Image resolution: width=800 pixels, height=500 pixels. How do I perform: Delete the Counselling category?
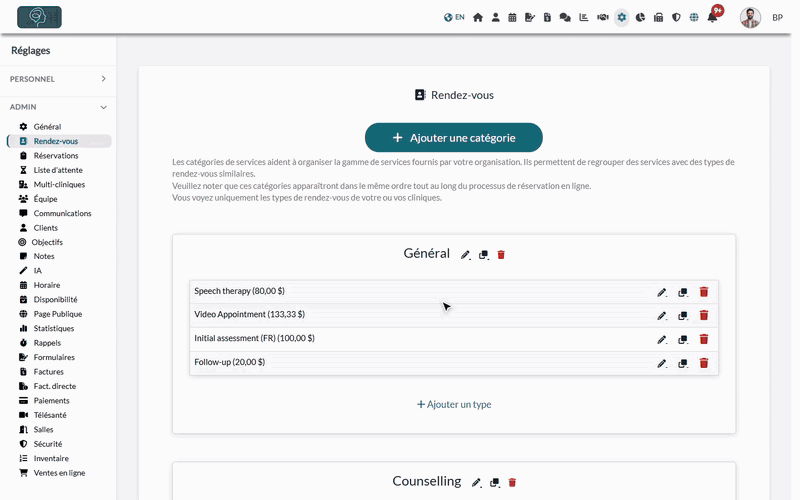(x=512, y=482)
